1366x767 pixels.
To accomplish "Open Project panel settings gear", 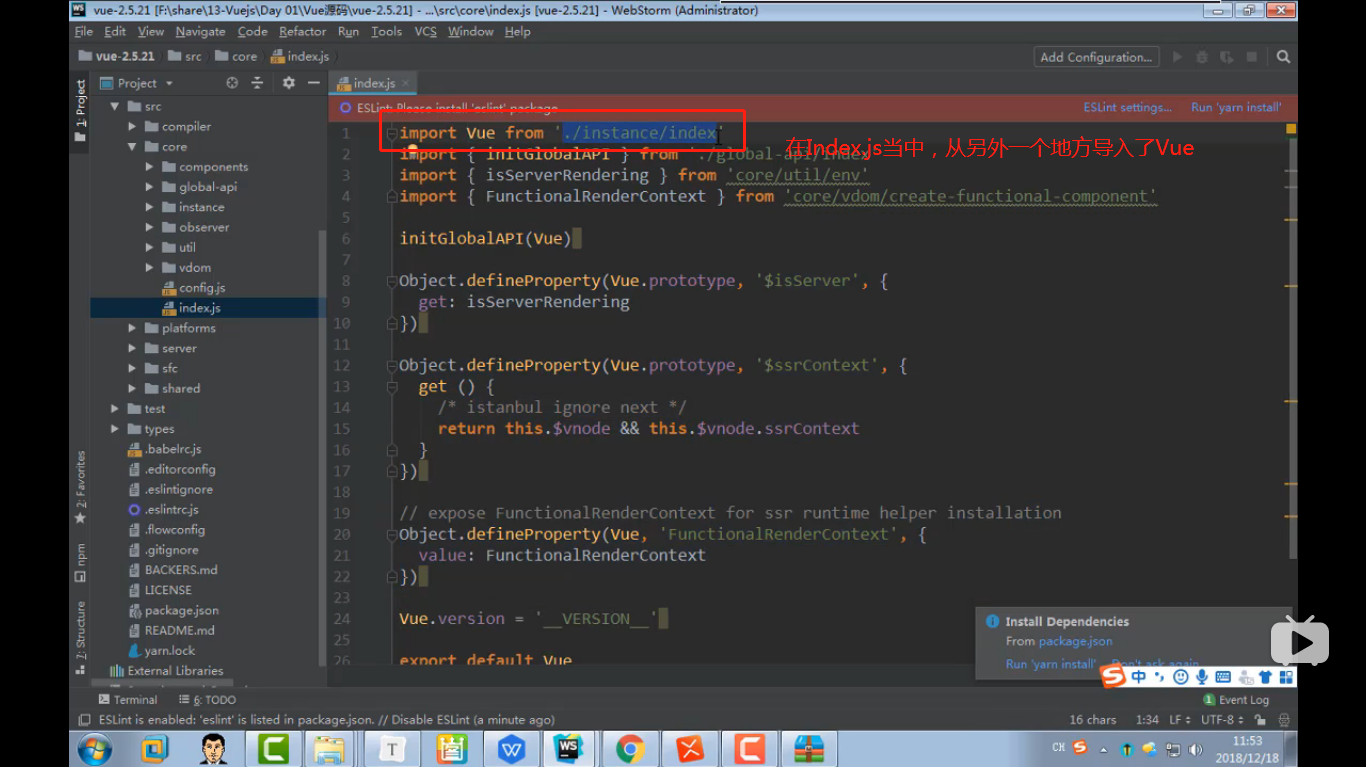I will tap(288, 83).
